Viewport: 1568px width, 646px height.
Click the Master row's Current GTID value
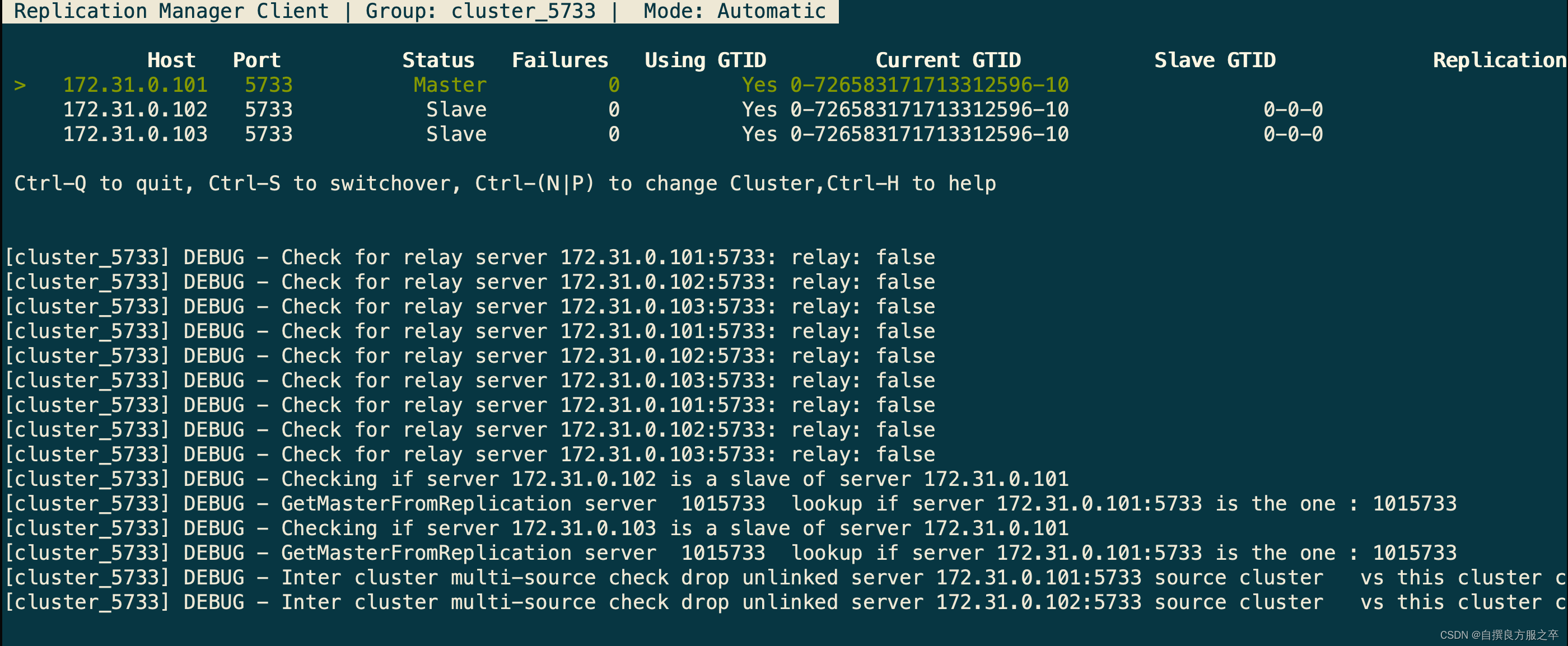929,85
